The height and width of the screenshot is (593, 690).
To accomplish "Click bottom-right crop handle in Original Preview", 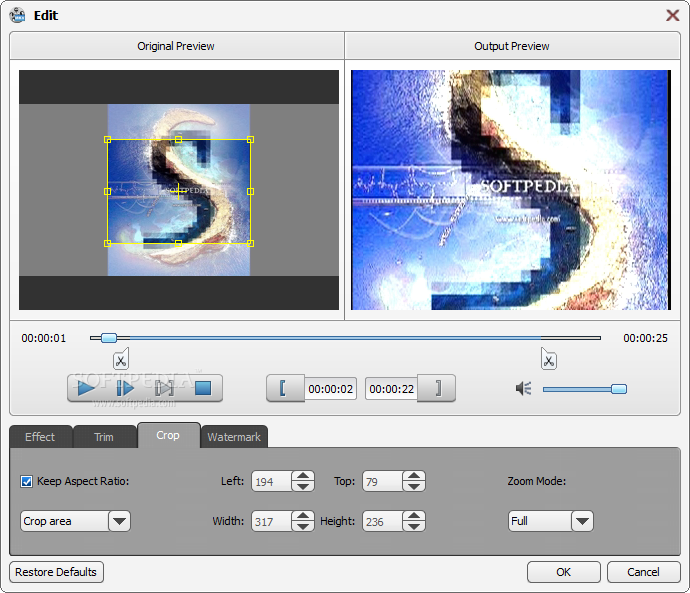I will pyautogui.click(x=250, y=243).
